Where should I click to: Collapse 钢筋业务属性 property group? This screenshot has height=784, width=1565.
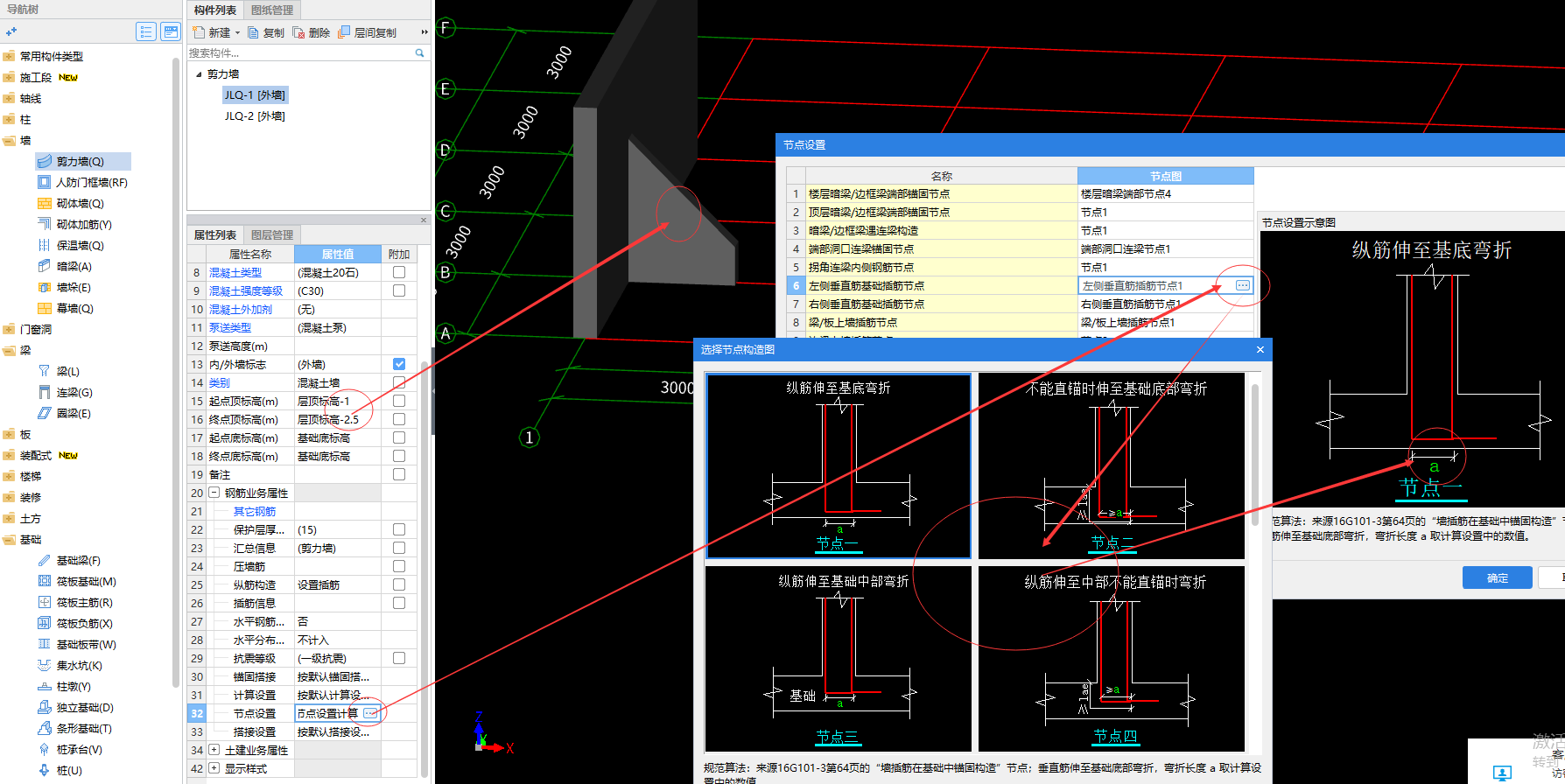click(214, 493)
